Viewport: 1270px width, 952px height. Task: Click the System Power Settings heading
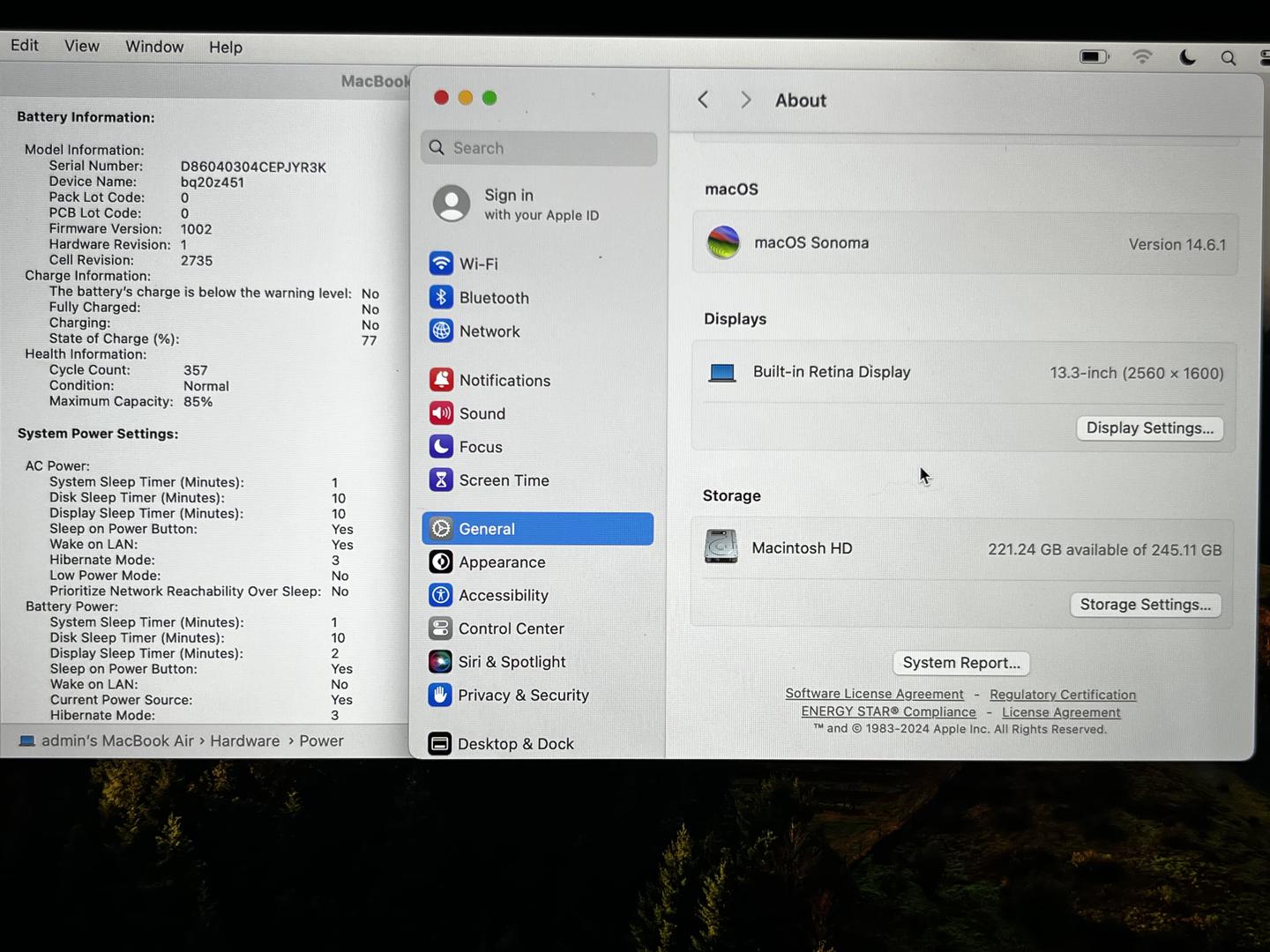click(98, 434)
